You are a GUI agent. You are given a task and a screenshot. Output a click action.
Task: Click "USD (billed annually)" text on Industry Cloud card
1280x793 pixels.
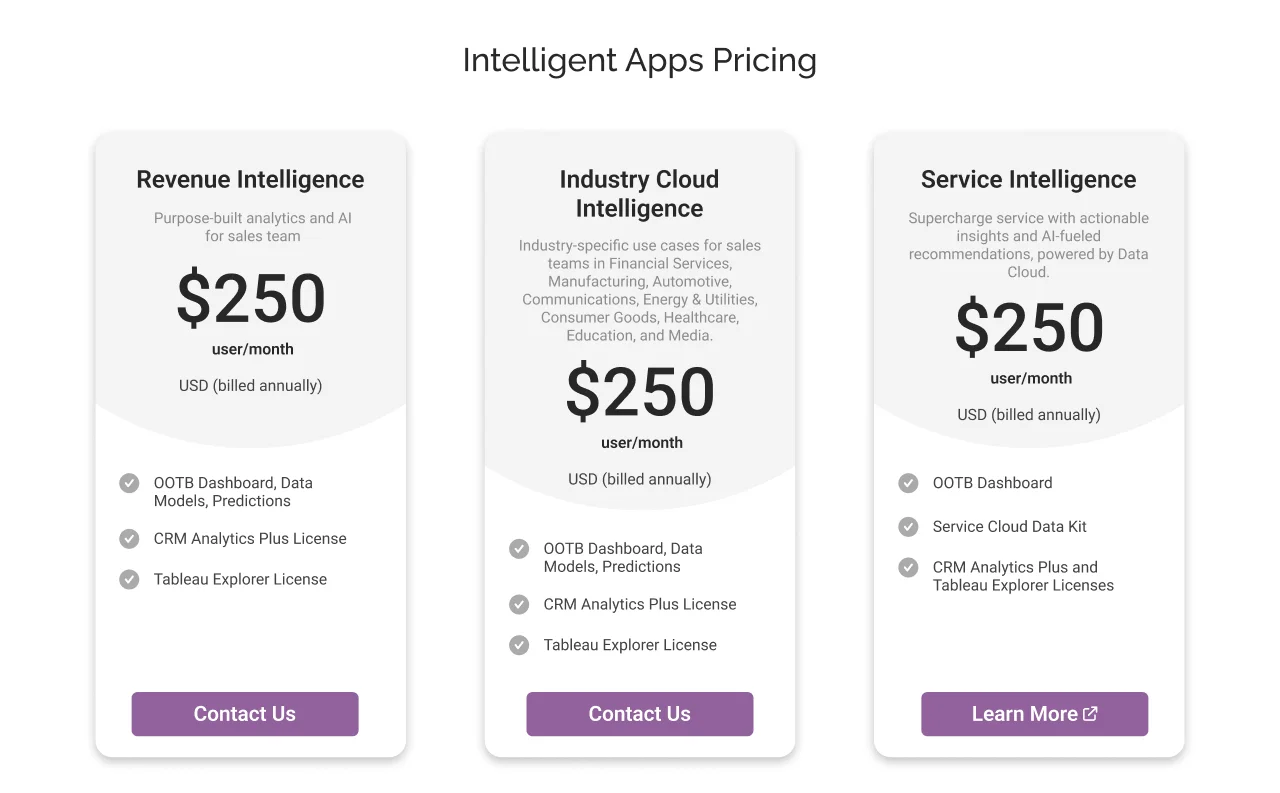[x=639, y=479]
